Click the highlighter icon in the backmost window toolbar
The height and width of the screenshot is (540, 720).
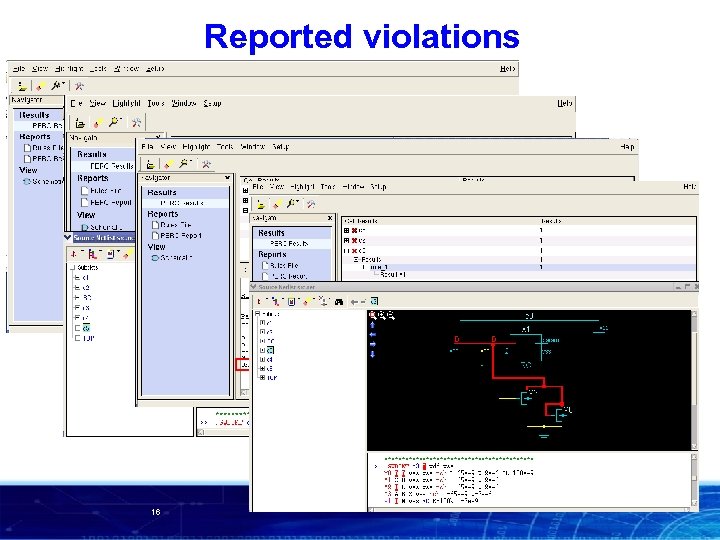[41, 86]
